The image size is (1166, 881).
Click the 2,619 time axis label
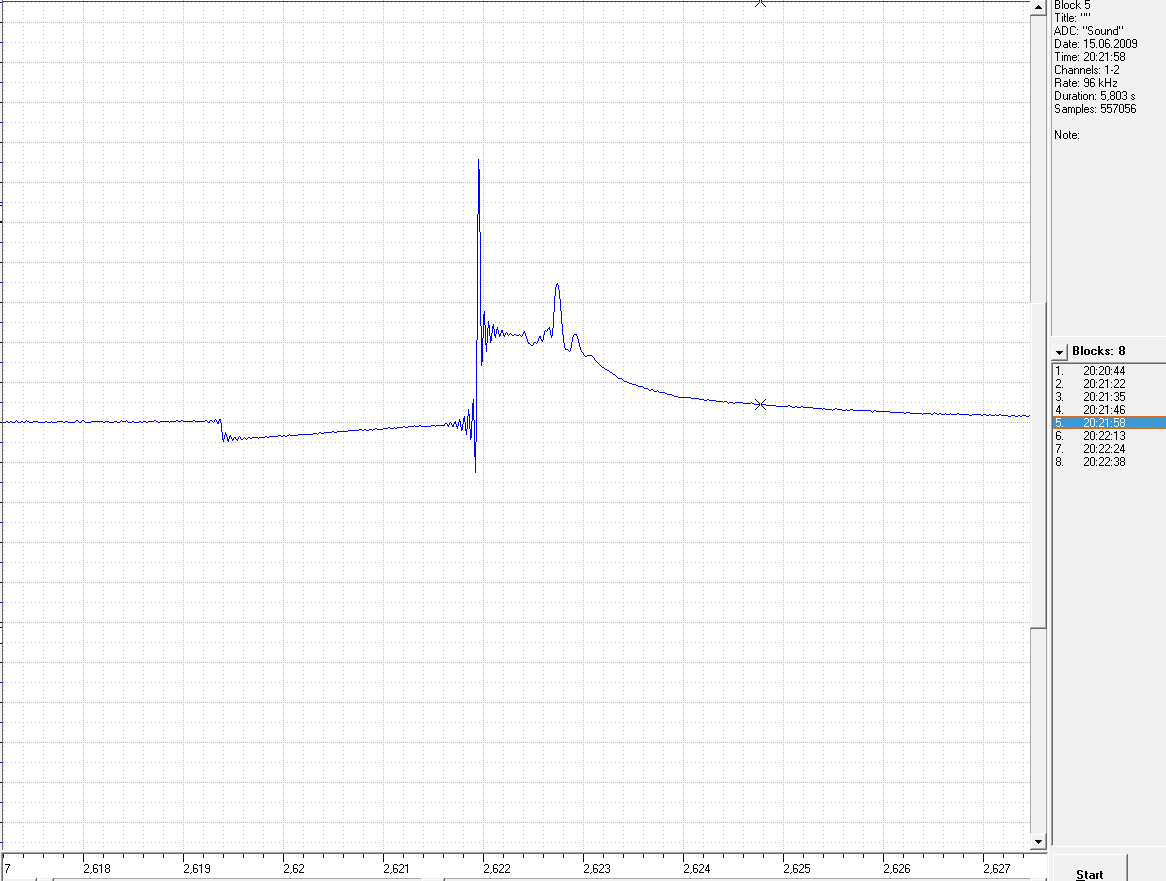pyautogui.click(x=196, y=868)
